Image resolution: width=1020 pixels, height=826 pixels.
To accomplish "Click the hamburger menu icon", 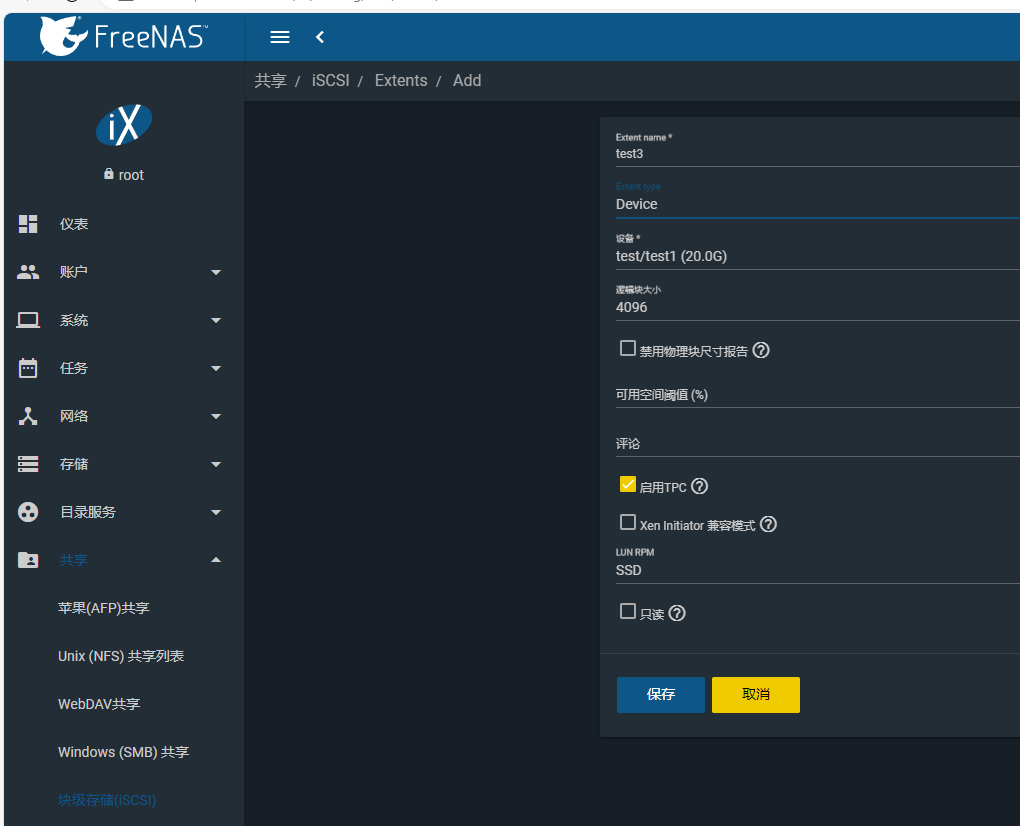I will 279,37.
